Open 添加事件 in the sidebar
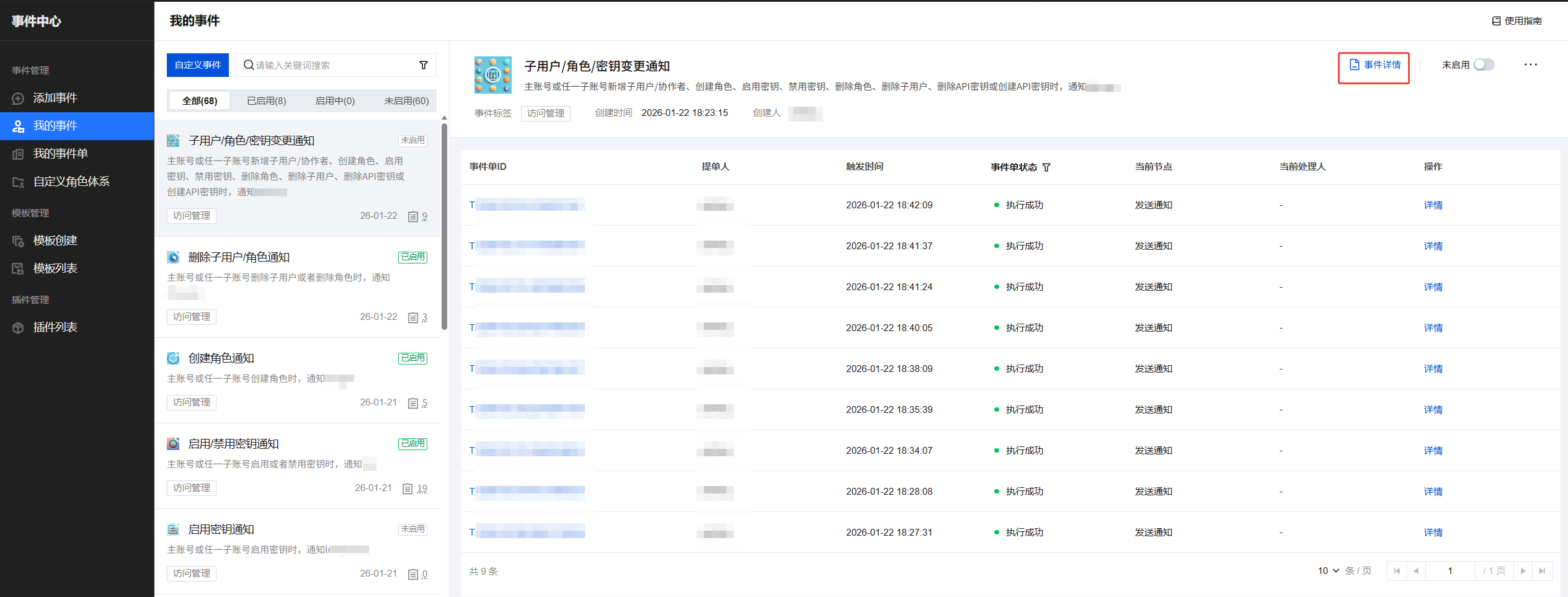Screen dimensions: 1568x597 (55, 98)
